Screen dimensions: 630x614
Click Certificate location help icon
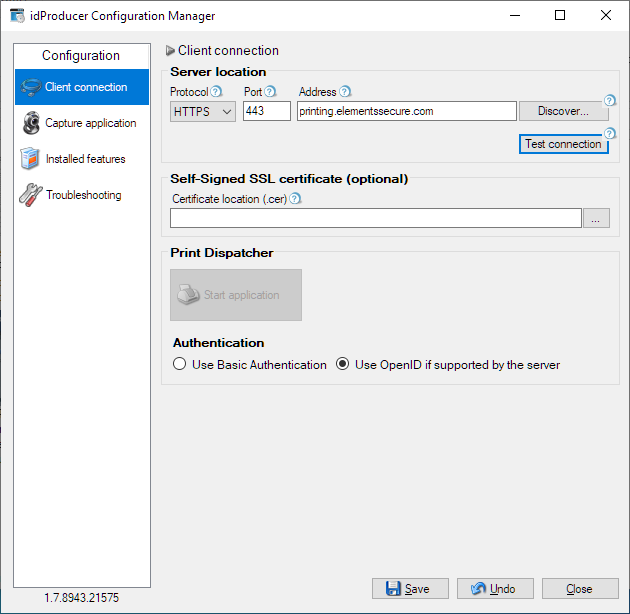[x=295, y=198]
